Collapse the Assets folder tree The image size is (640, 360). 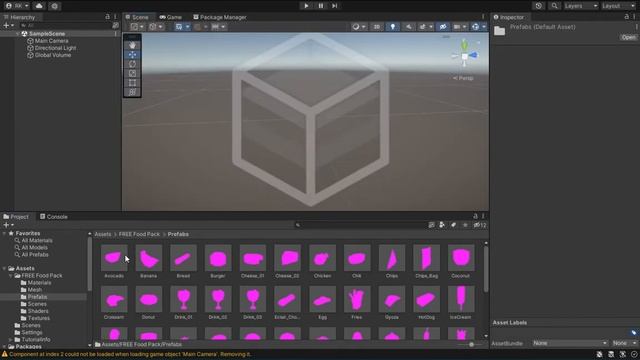click(x=4, y=269)
